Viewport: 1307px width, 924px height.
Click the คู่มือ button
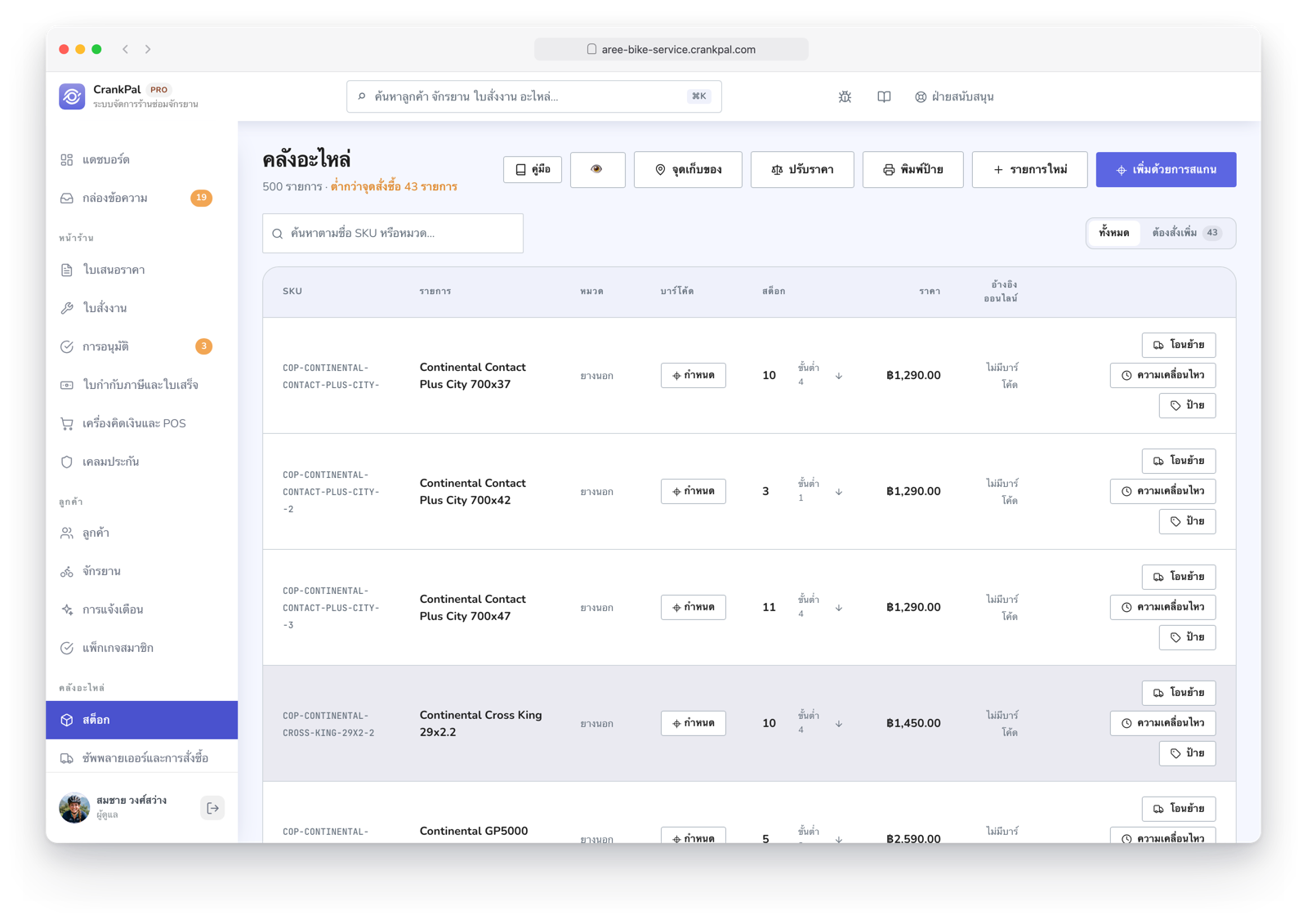533,169
